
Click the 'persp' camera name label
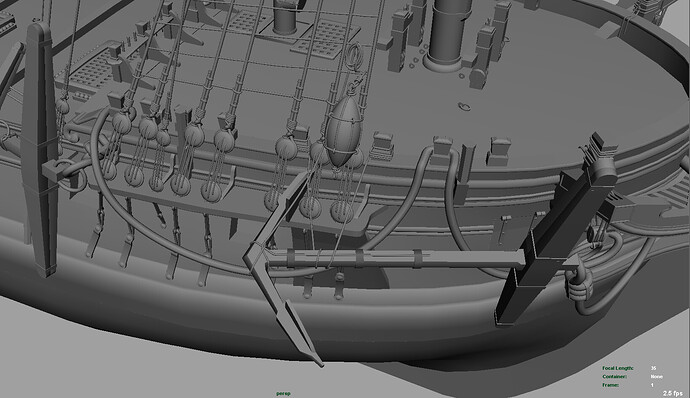[x=283, y=393]
